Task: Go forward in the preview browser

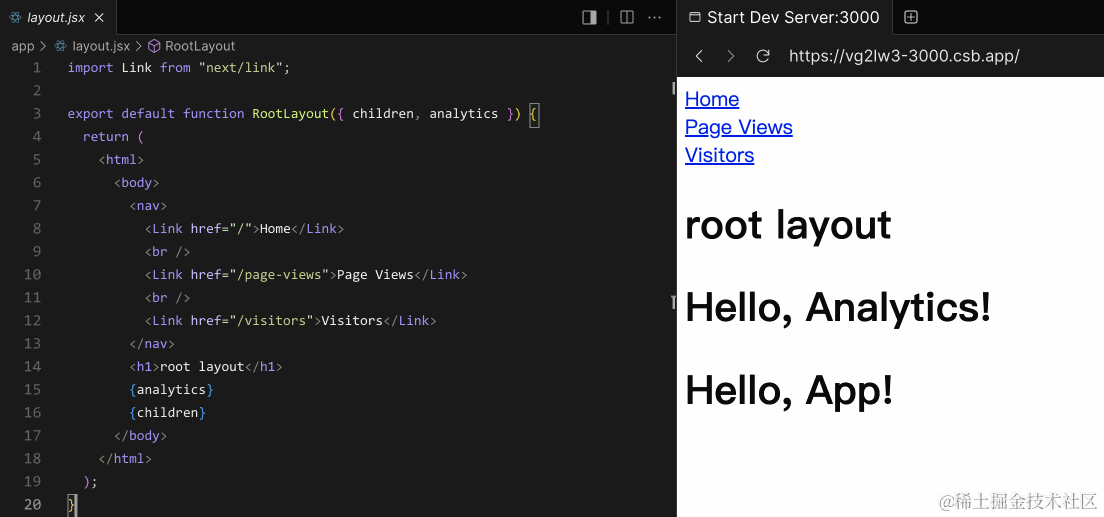Action: click(x=731, y=56)
